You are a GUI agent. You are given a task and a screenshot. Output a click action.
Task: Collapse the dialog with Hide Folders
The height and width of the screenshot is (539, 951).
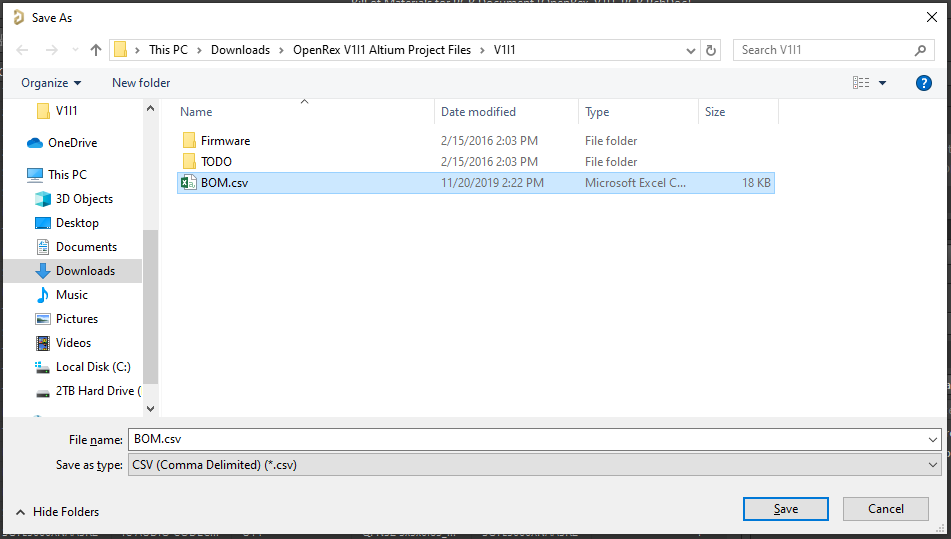pos(57,512)
